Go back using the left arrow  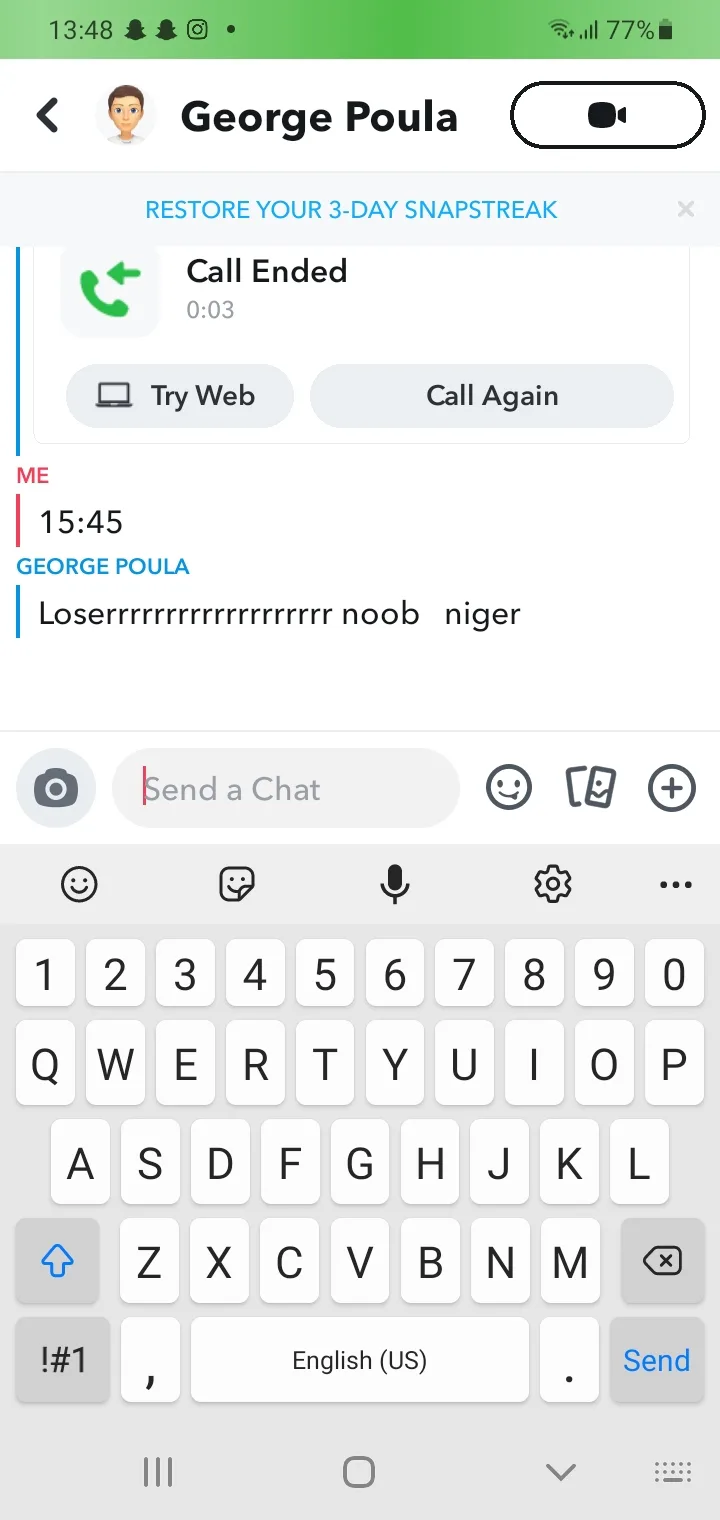(x=48, y=116)
